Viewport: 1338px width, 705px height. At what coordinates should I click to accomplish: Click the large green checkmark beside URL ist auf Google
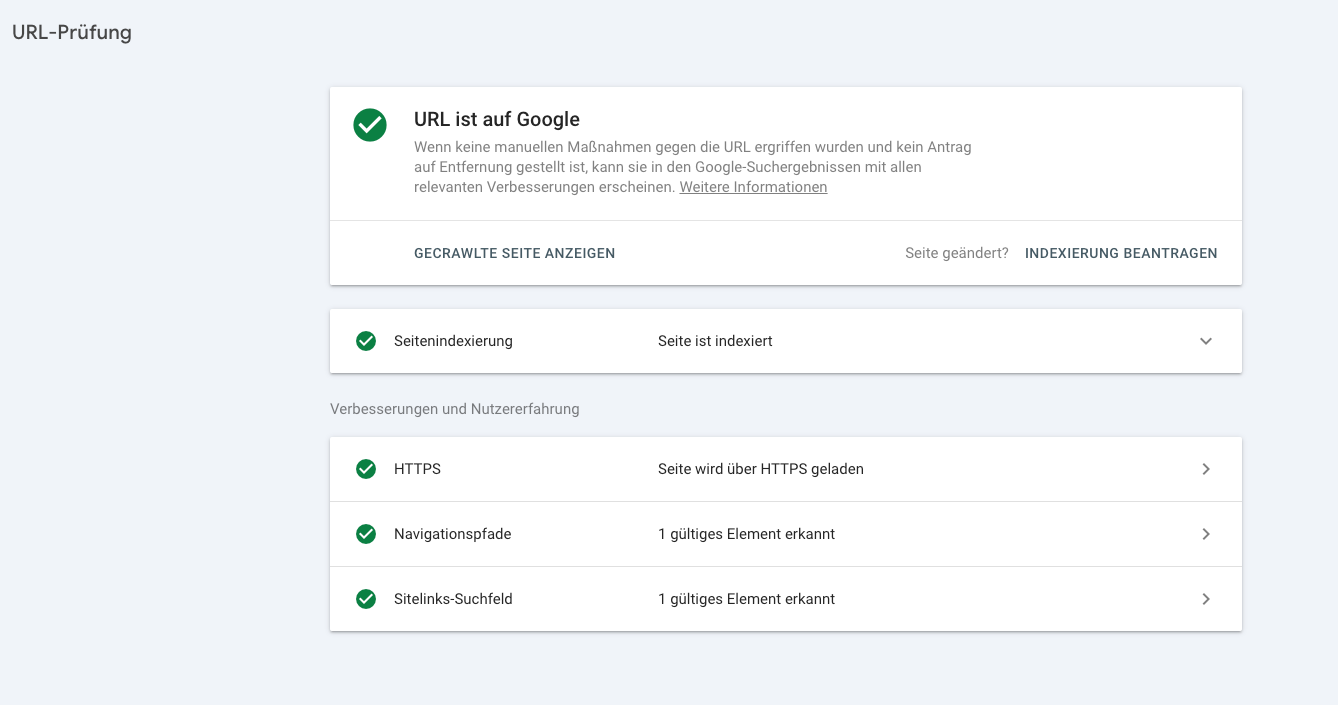[x=370, y=125]
